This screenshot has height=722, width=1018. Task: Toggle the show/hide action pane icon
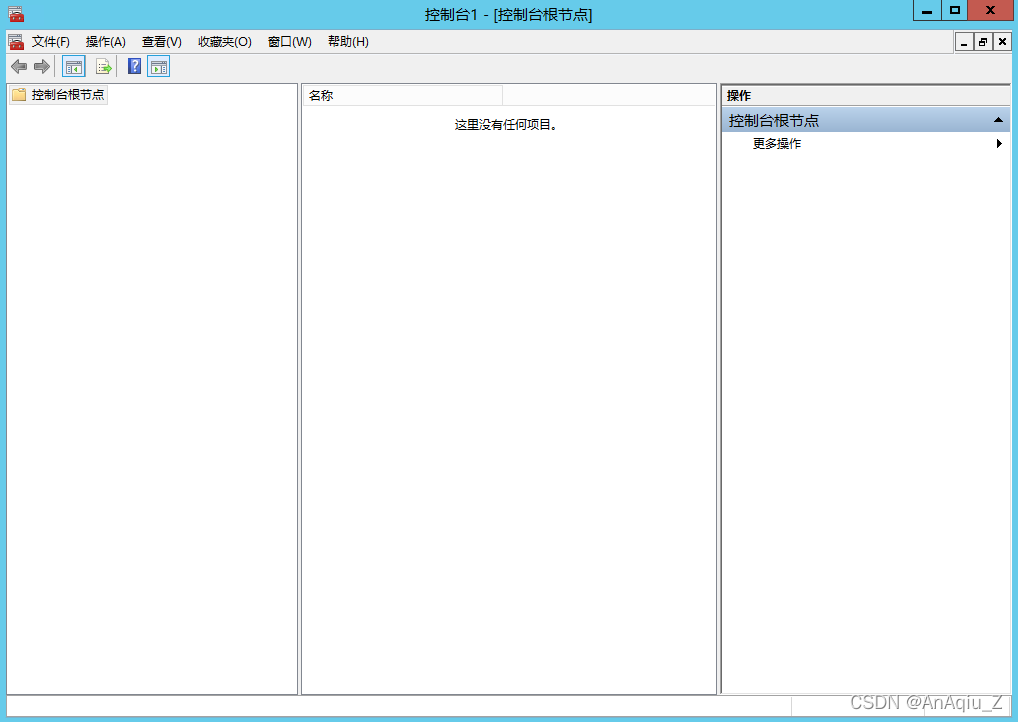click(159, 66)
